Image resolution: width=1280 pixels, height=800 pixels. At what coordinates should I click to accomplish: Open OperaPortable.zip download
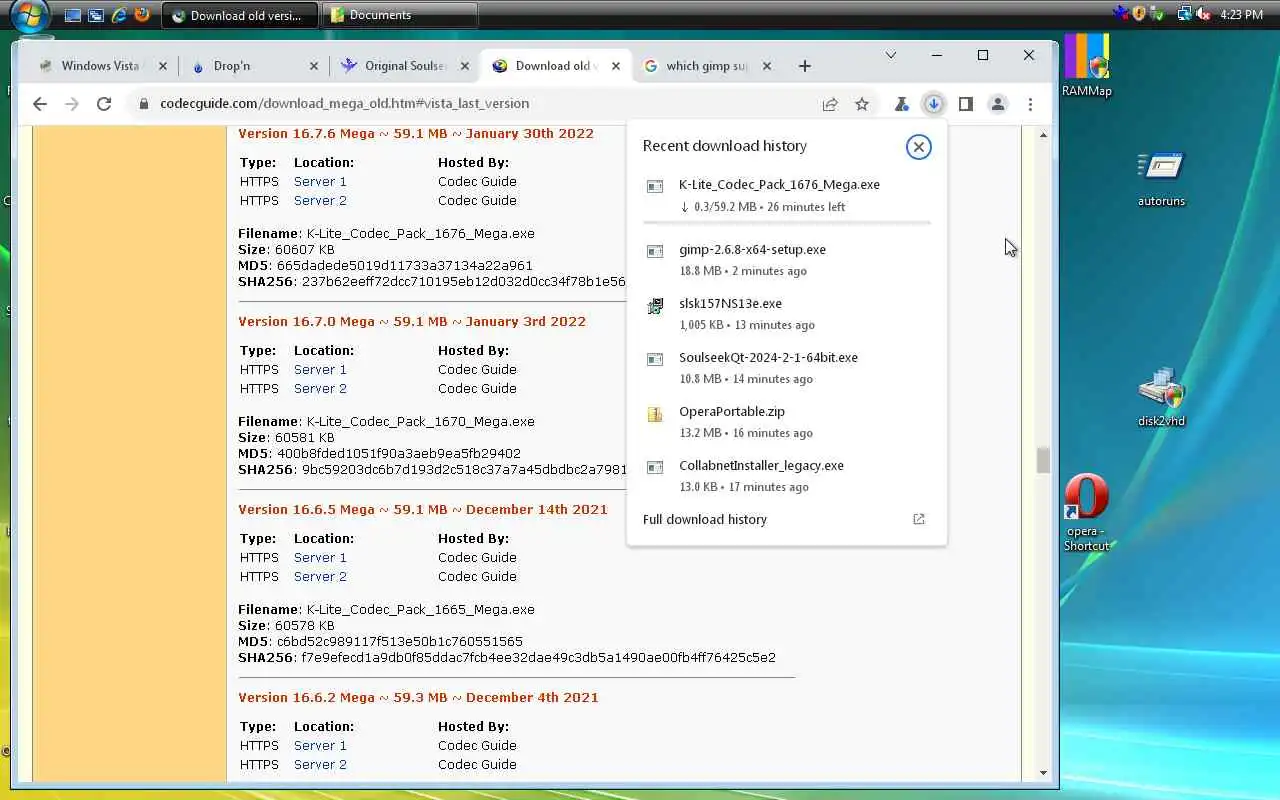[787, 421]
